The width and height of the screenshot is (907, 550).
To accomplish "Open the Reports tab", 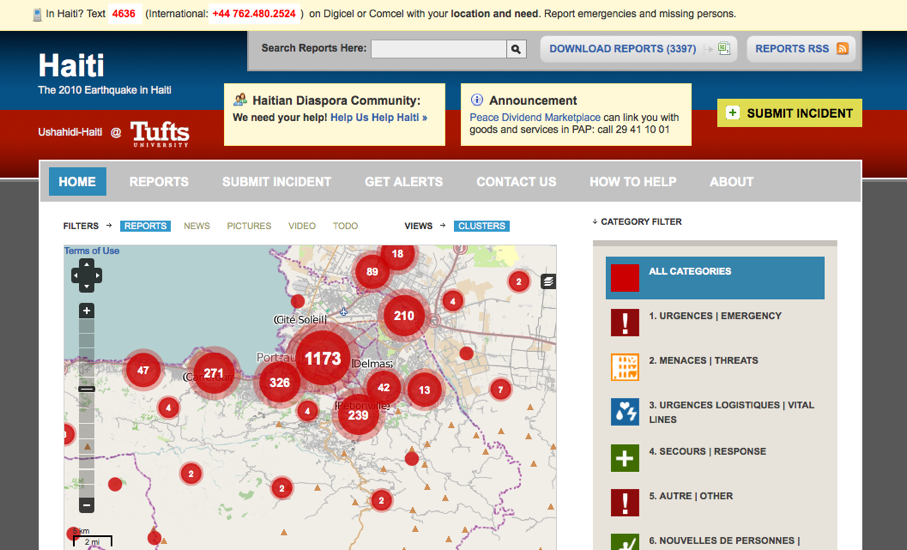I will point(159,182).
